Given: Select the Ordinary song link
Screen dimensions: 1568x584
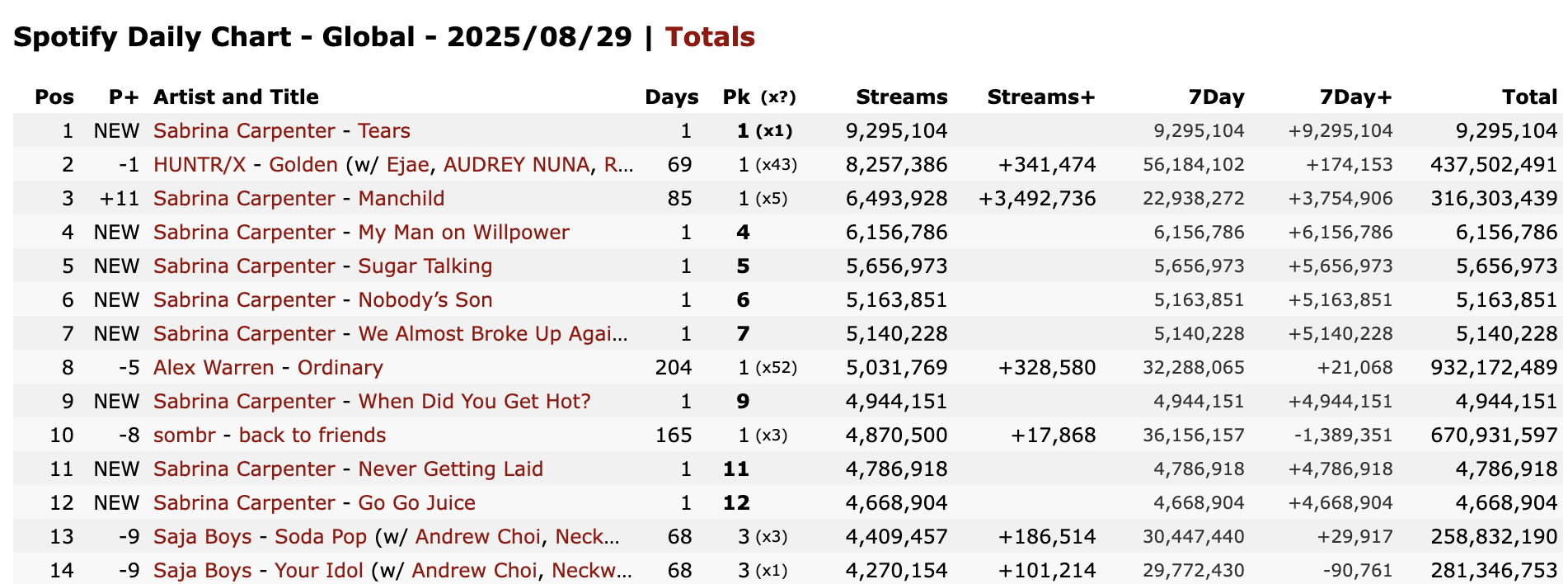Looking at the screenshot, I should (340, 368).
